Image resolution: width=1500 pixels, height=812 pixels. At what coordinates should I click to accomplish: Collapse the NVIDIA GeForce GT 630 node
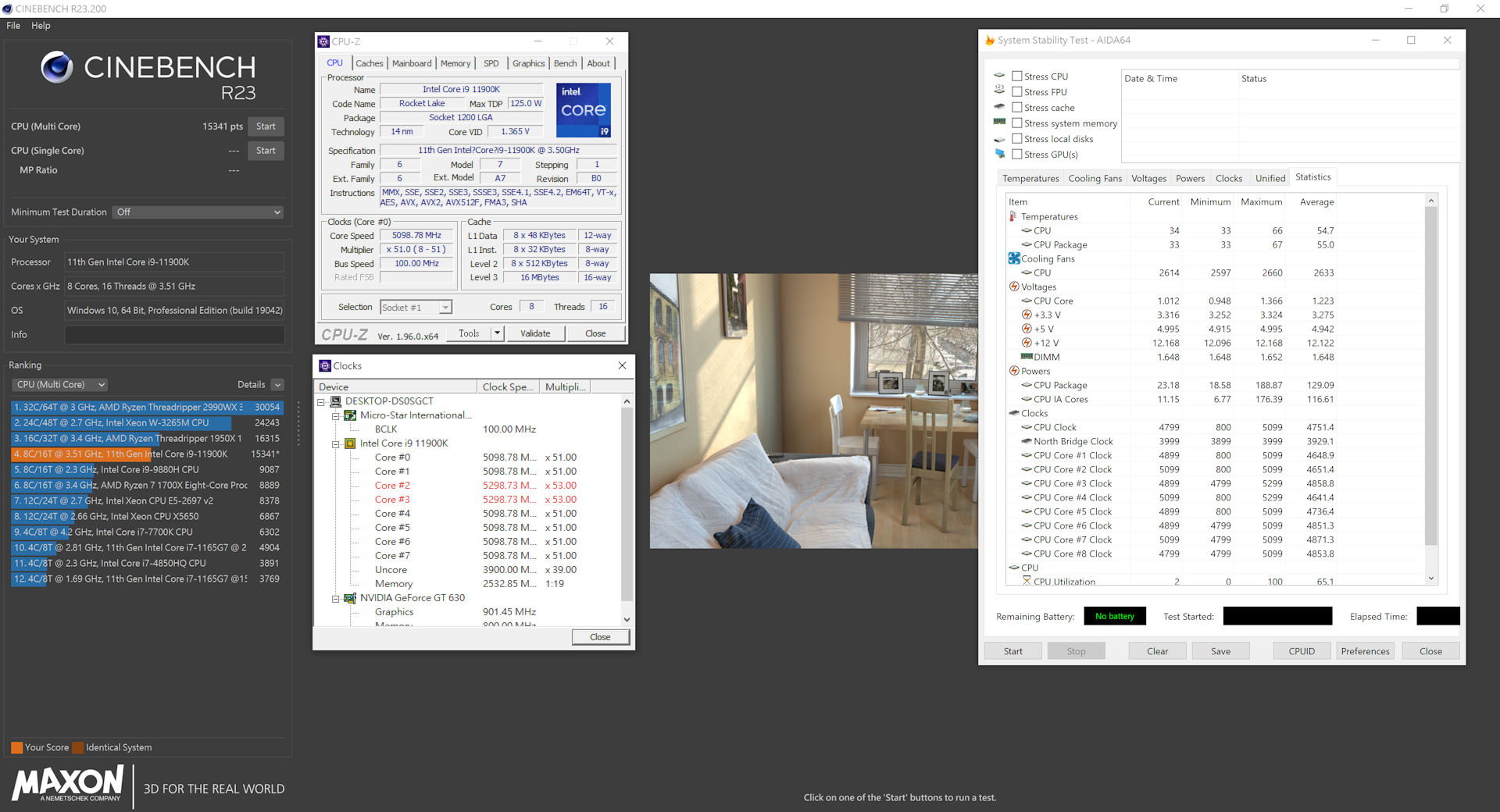(335, 599)
